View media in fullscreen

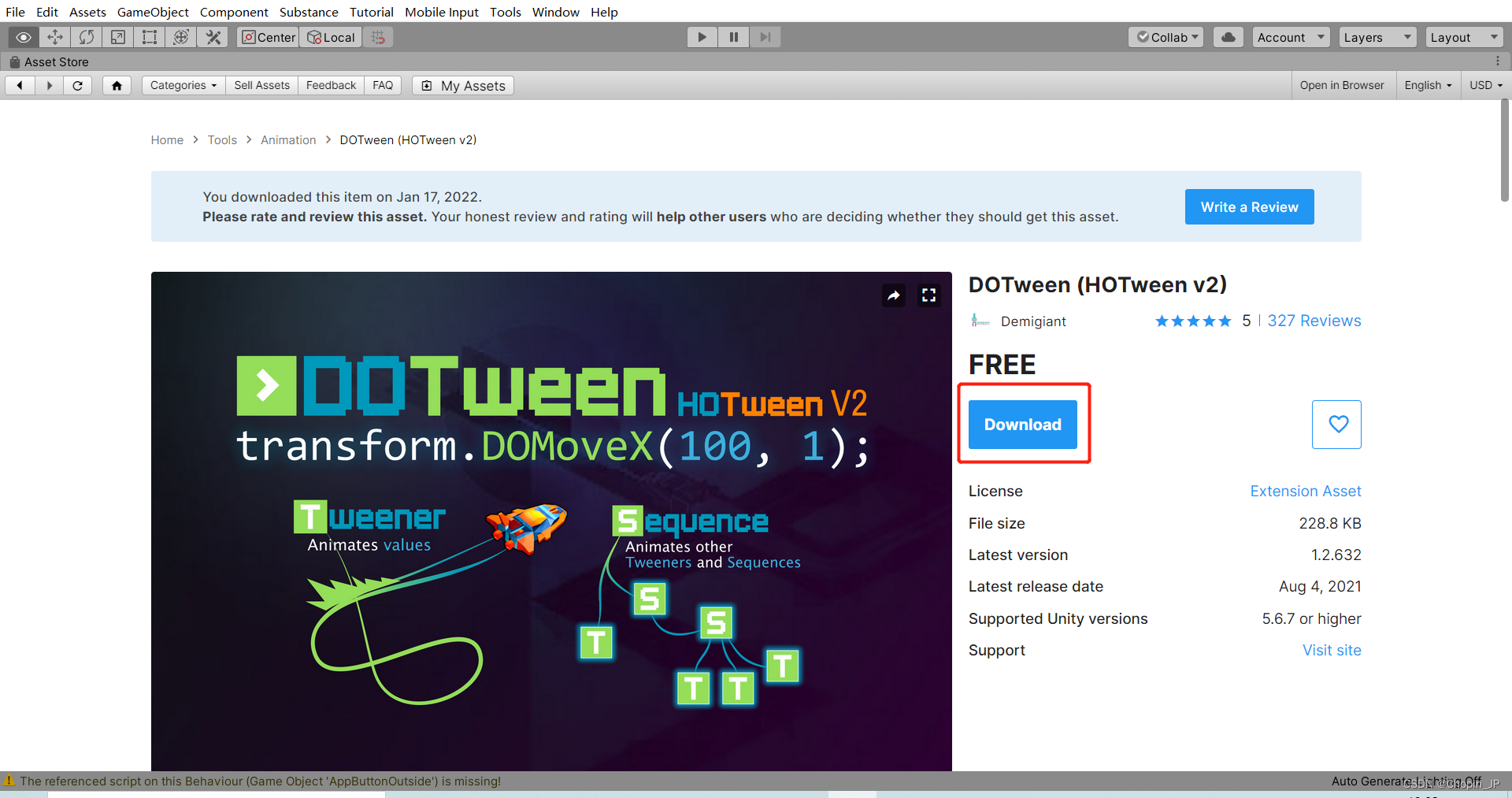tap(929, 295)
